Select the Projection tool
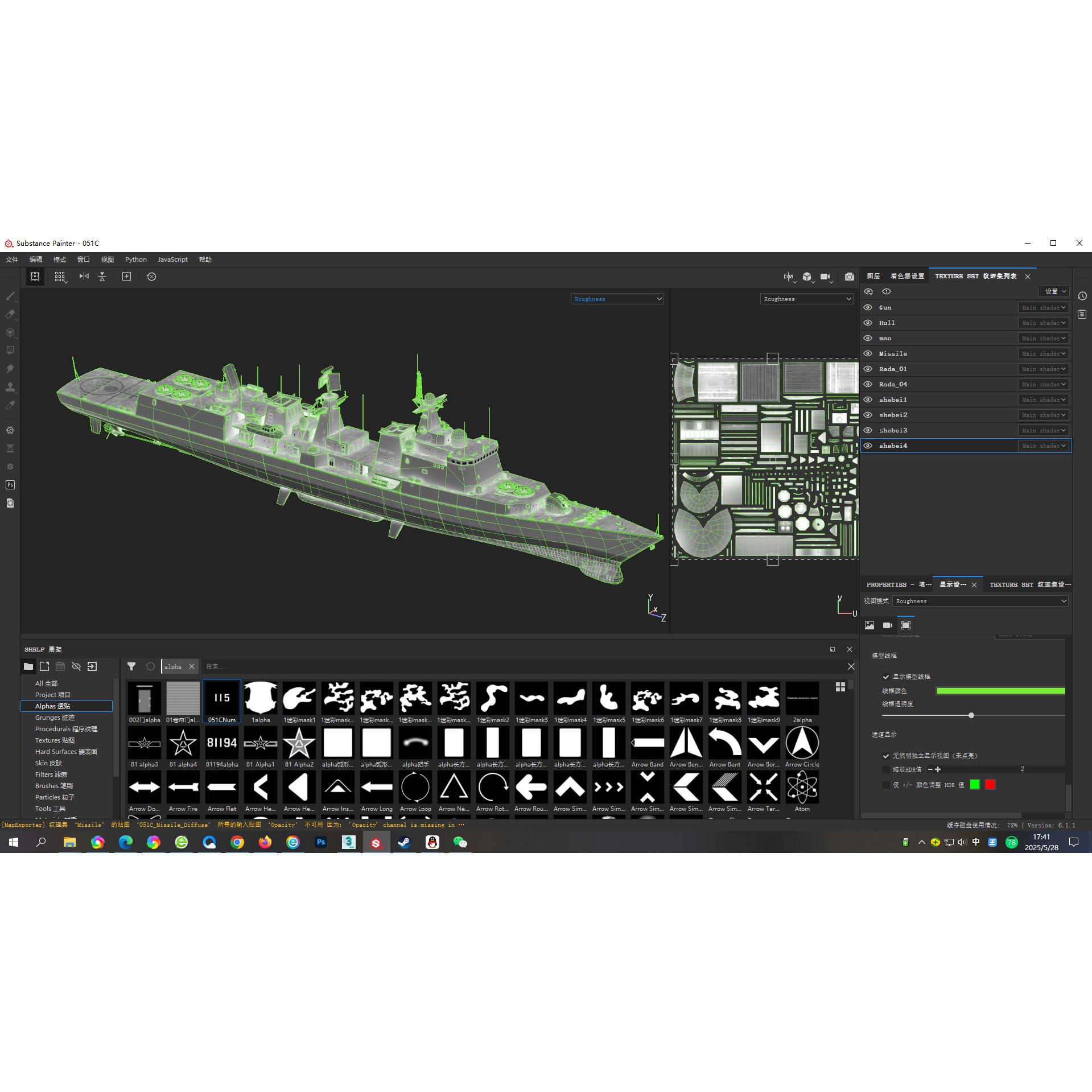This screenshot has height=1092, width=1092. (10, 333)
